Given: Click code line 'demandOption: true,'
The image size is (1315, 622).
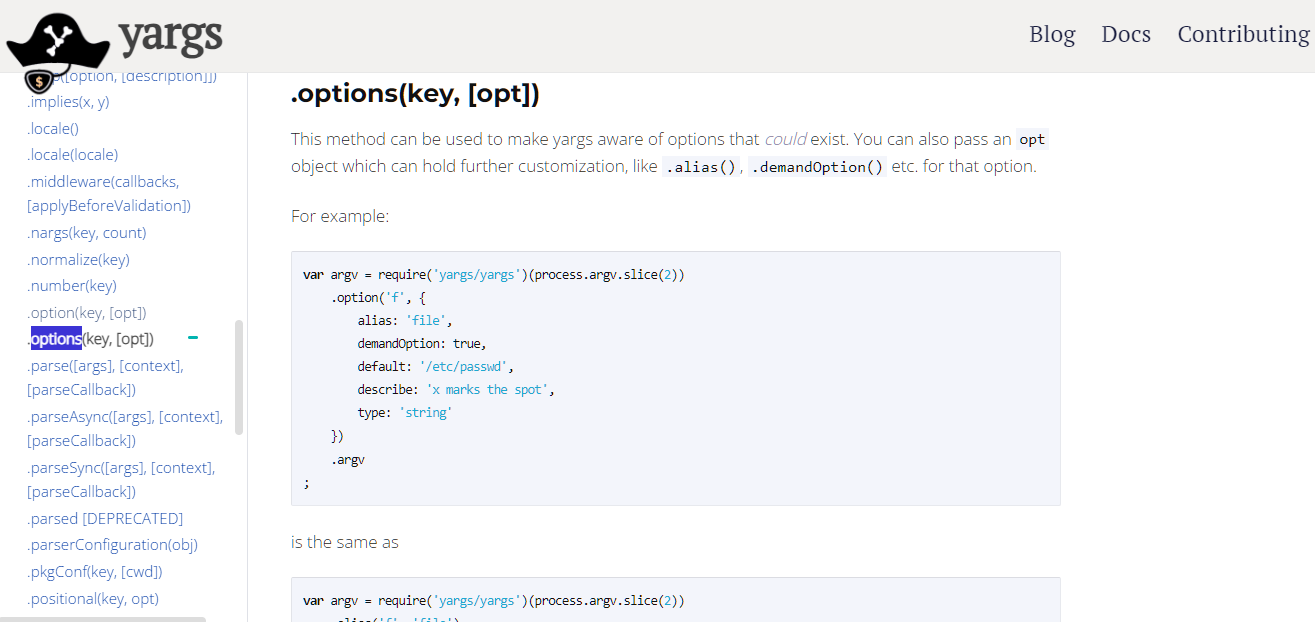Looking at the screenshot, I should click(422, 343).
